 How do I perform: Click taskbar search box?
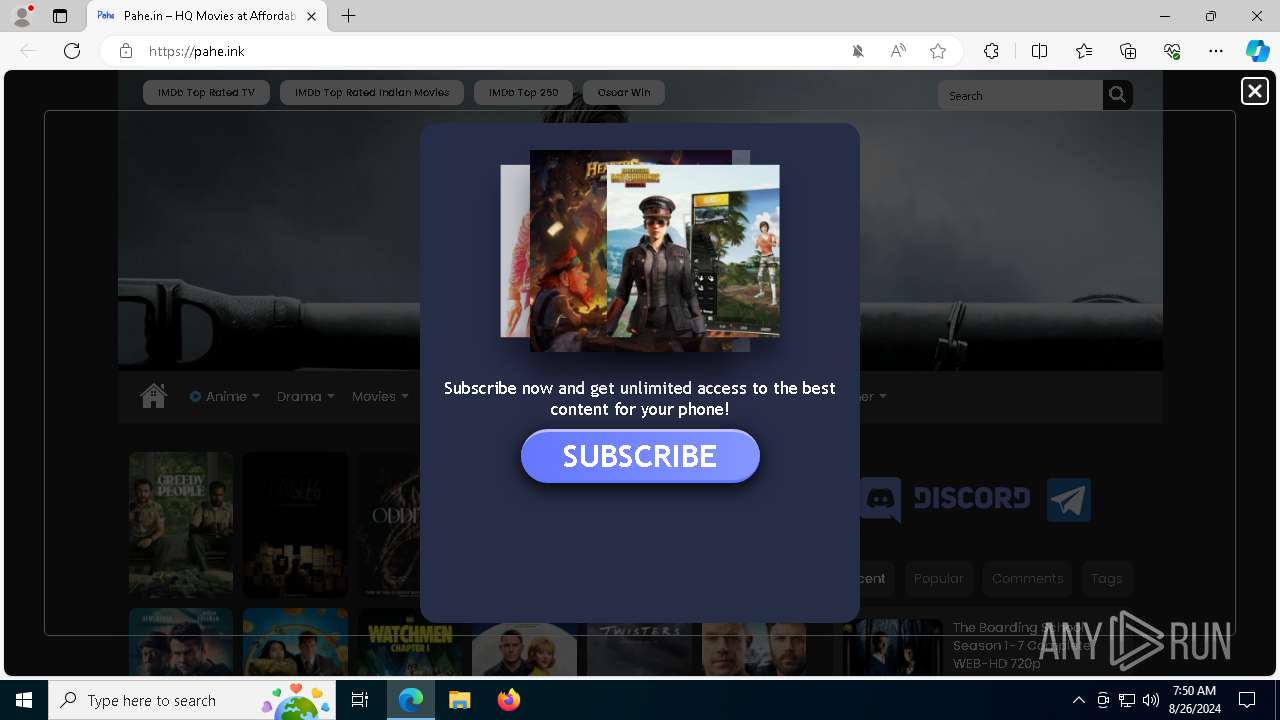(x=192, y=700)
